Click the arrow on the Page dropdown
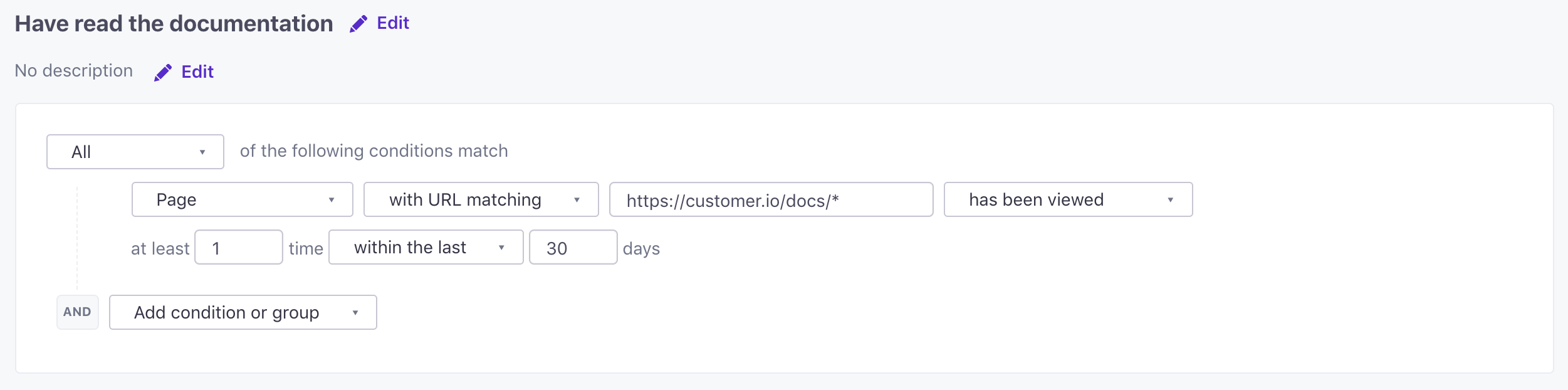1568x390 pixels. 332,200
